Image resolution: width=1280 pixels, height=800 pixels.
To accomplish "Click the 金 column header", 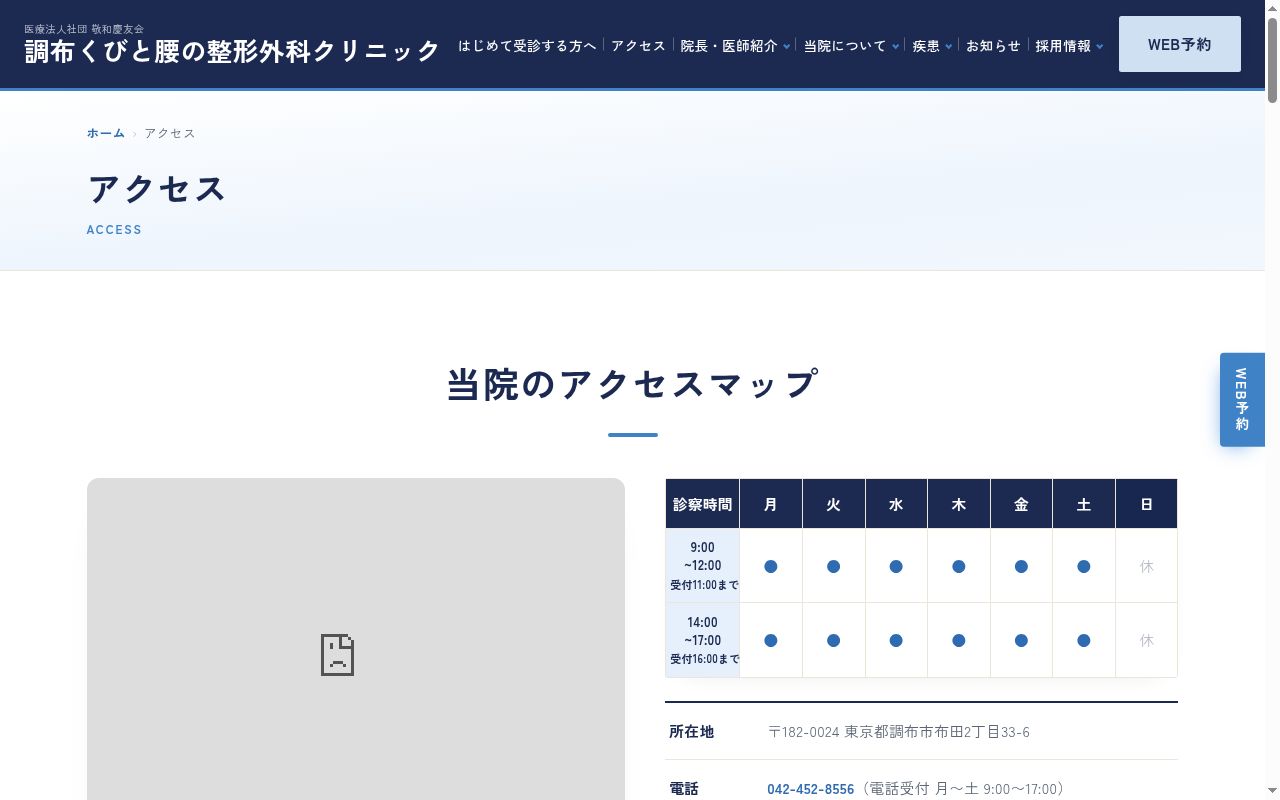I will tap(1021, 504).
